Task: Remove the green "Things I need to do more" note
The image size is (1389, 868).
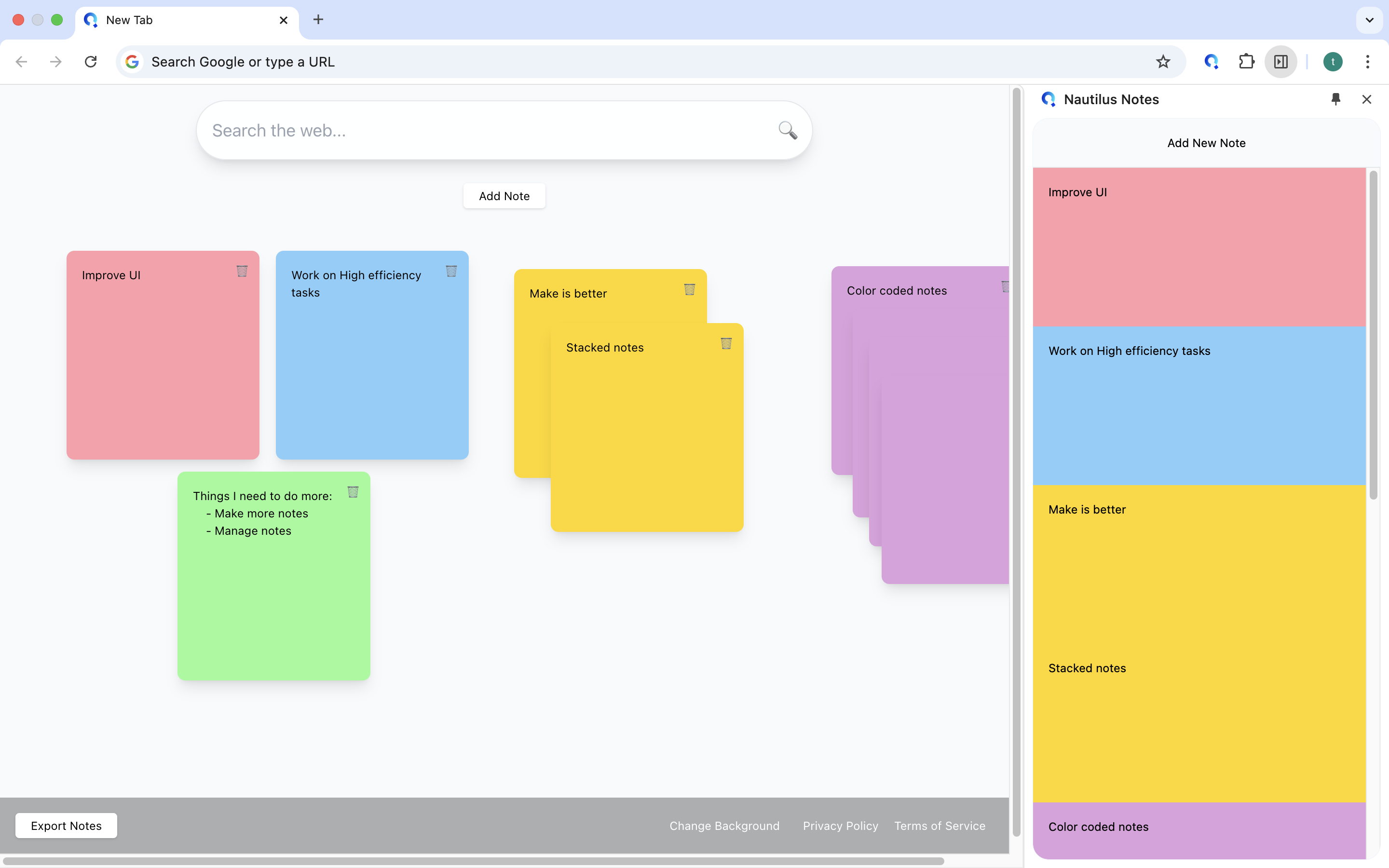Action: pyautogui.click(x=353, y=492)
